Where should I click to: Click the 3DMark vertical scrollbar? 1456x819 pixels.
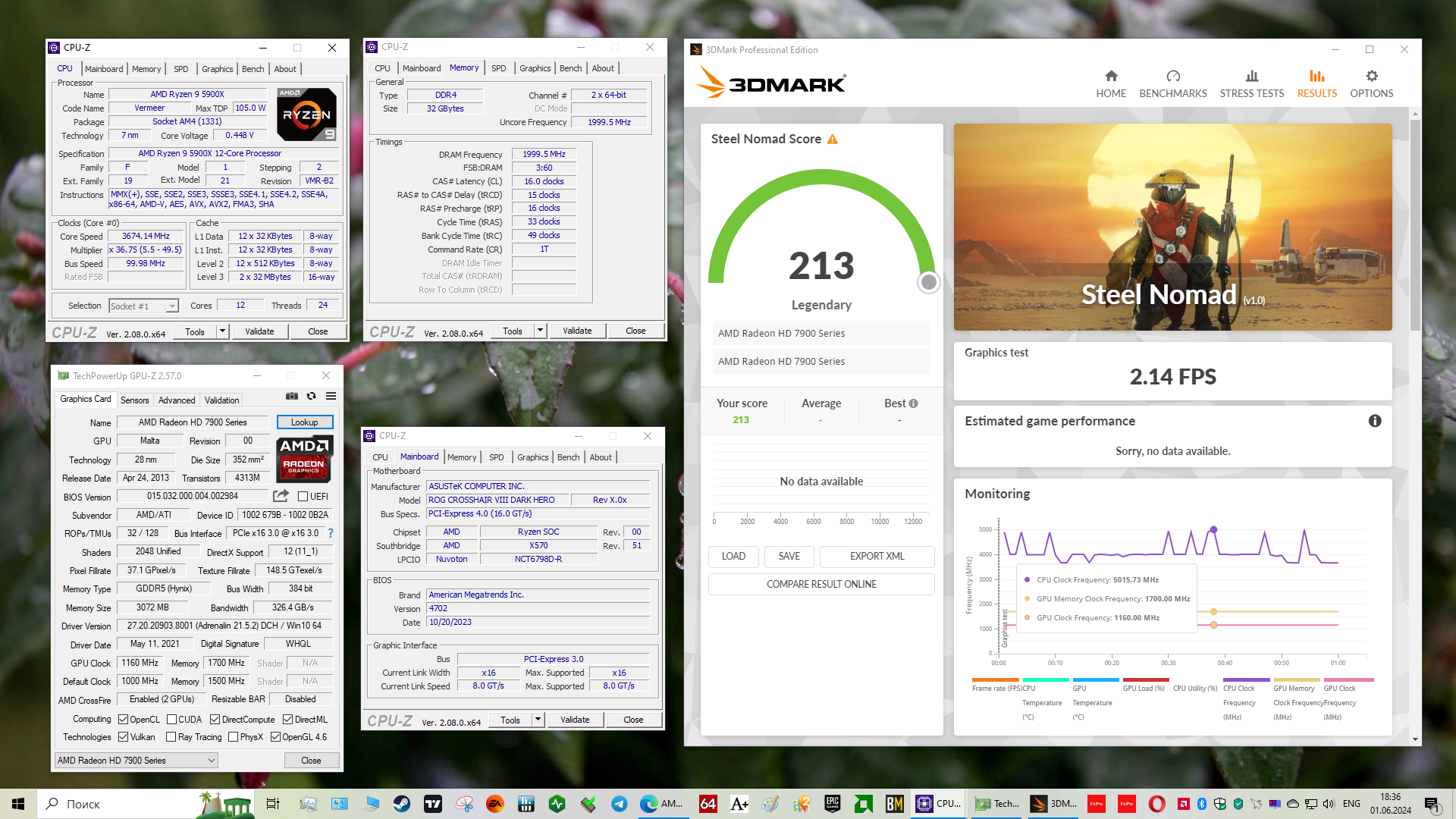[x=1415, y=224]
